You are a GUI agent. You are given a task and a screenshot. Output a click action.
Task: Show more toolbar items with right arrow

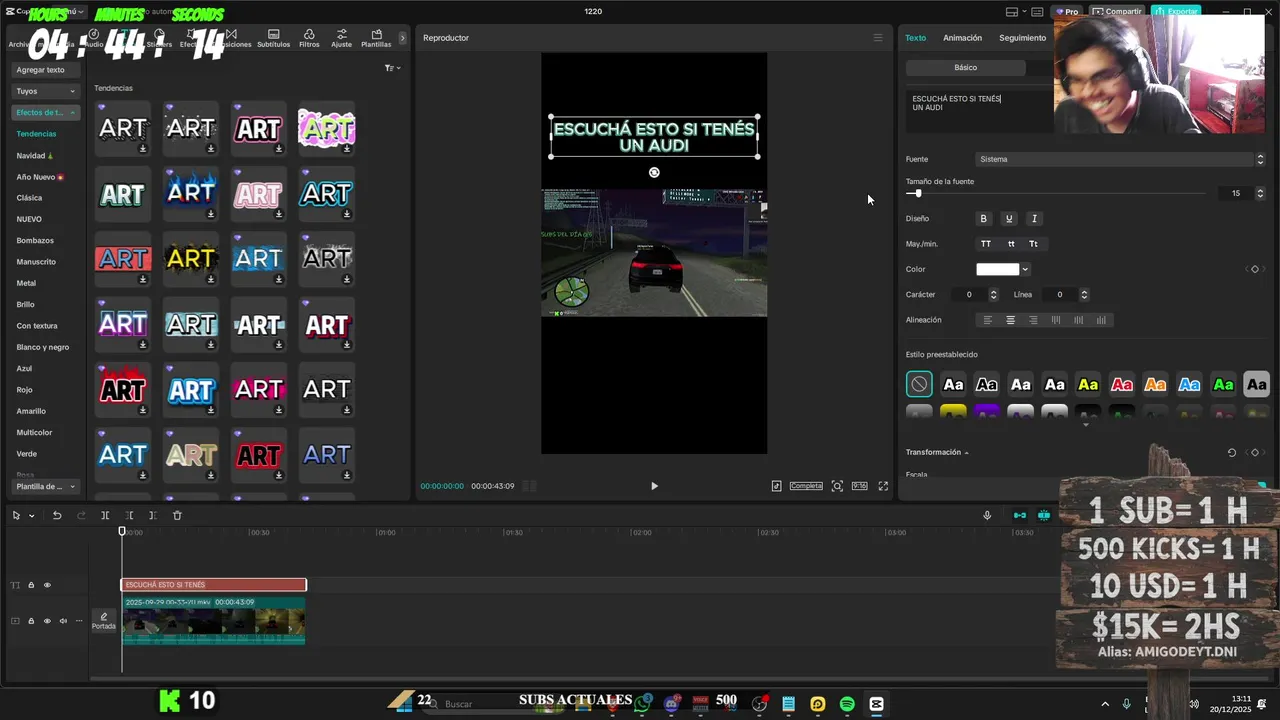point(403,38)
